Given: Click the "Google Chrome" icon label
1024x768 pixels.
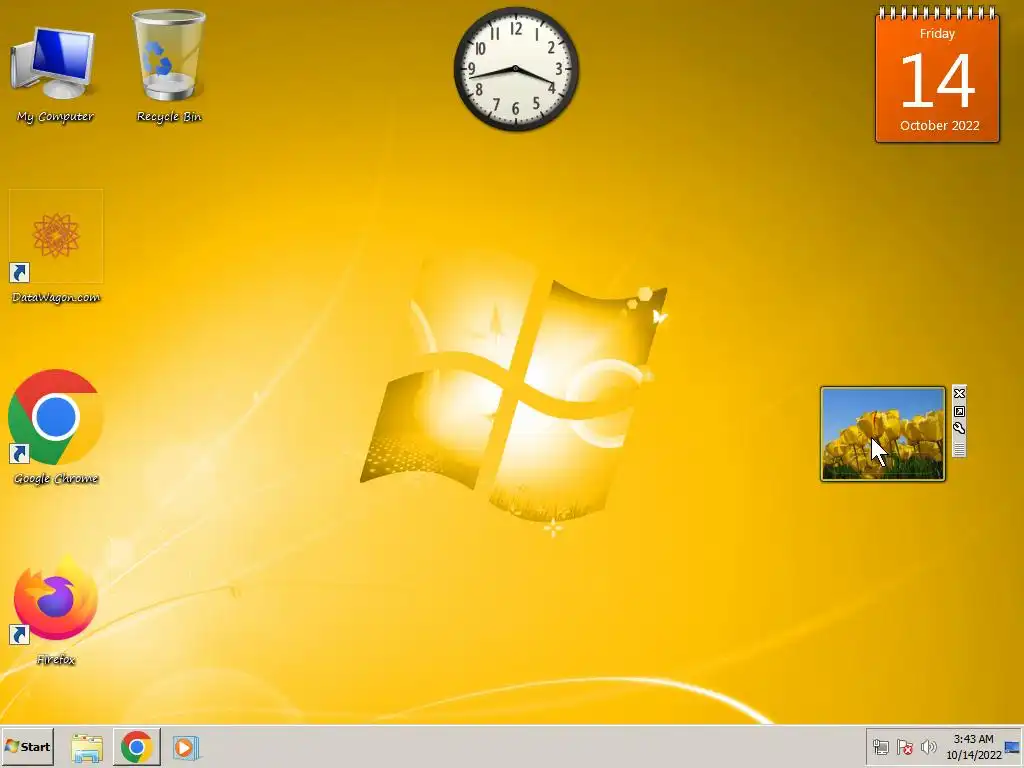Looking at the screenshot, I should (x=56, y=479).
